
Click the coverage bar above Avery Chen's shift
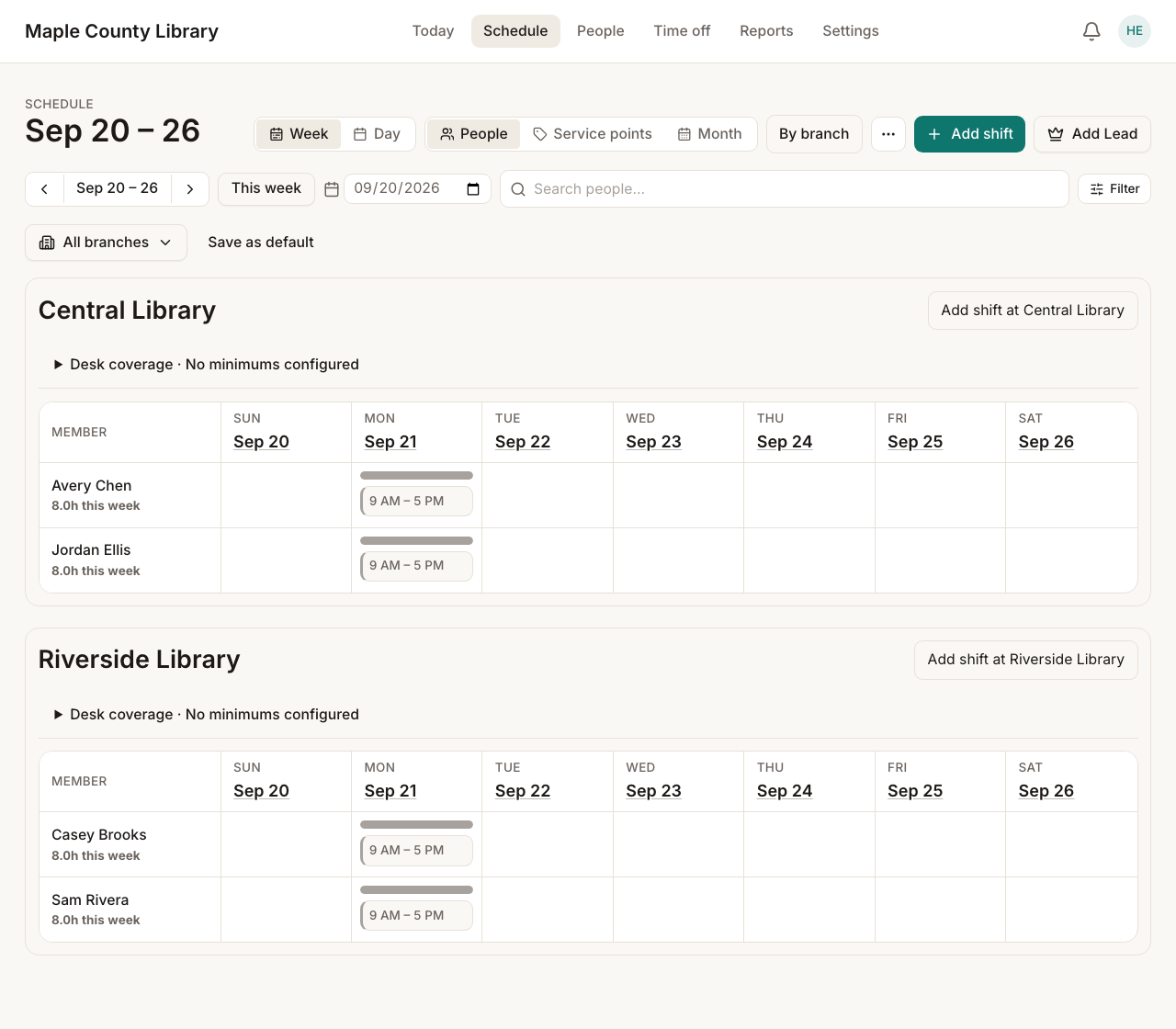pyautogui.click(x=416, y=476)
